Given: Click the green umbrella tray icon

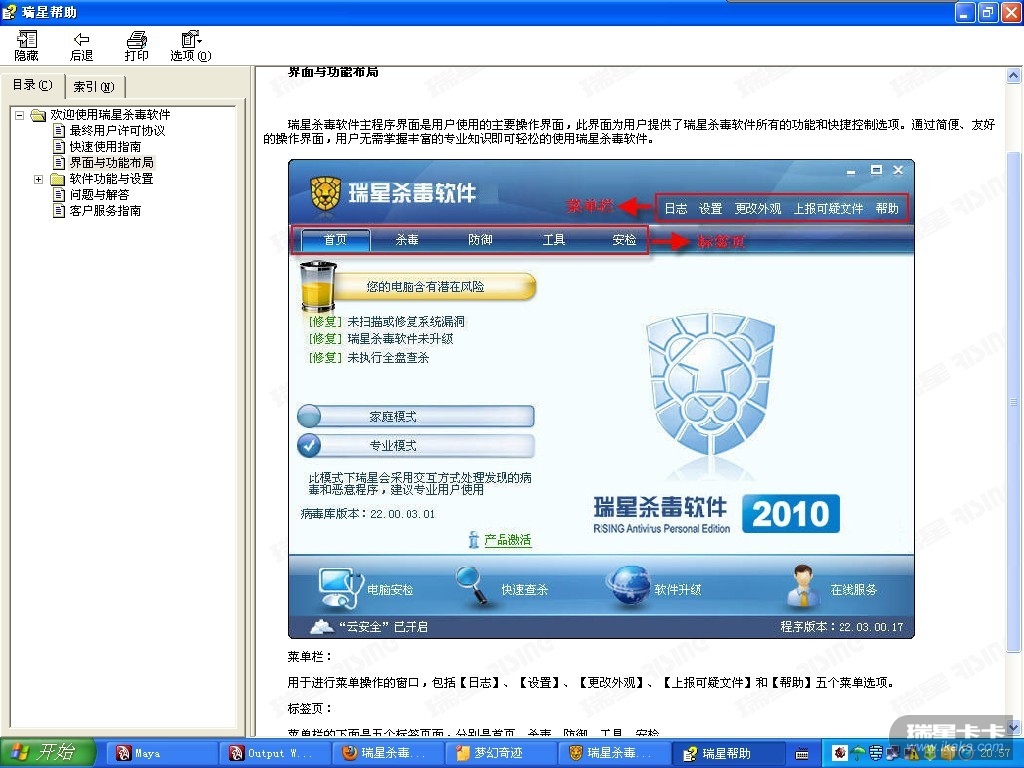Looking at the screenshot, I should pos(858,754).
